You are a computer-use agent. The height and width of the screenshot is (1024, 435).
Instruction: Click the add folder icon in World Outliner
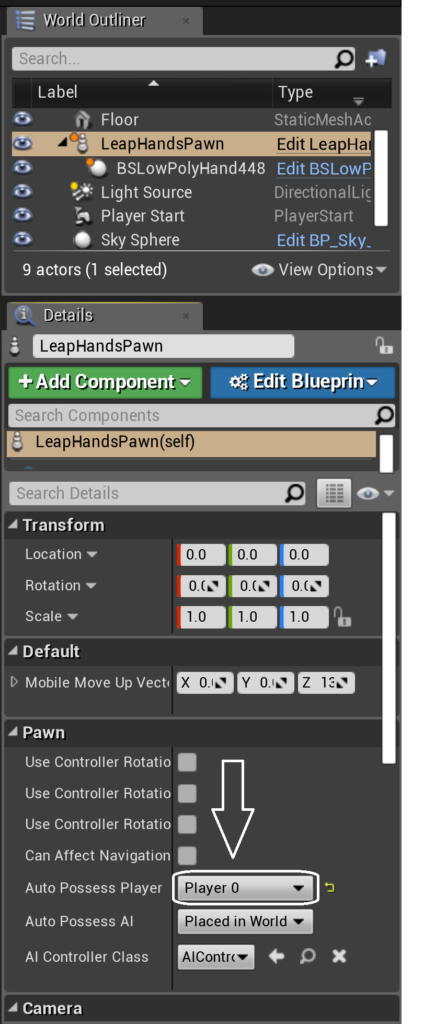click(376, 59)
